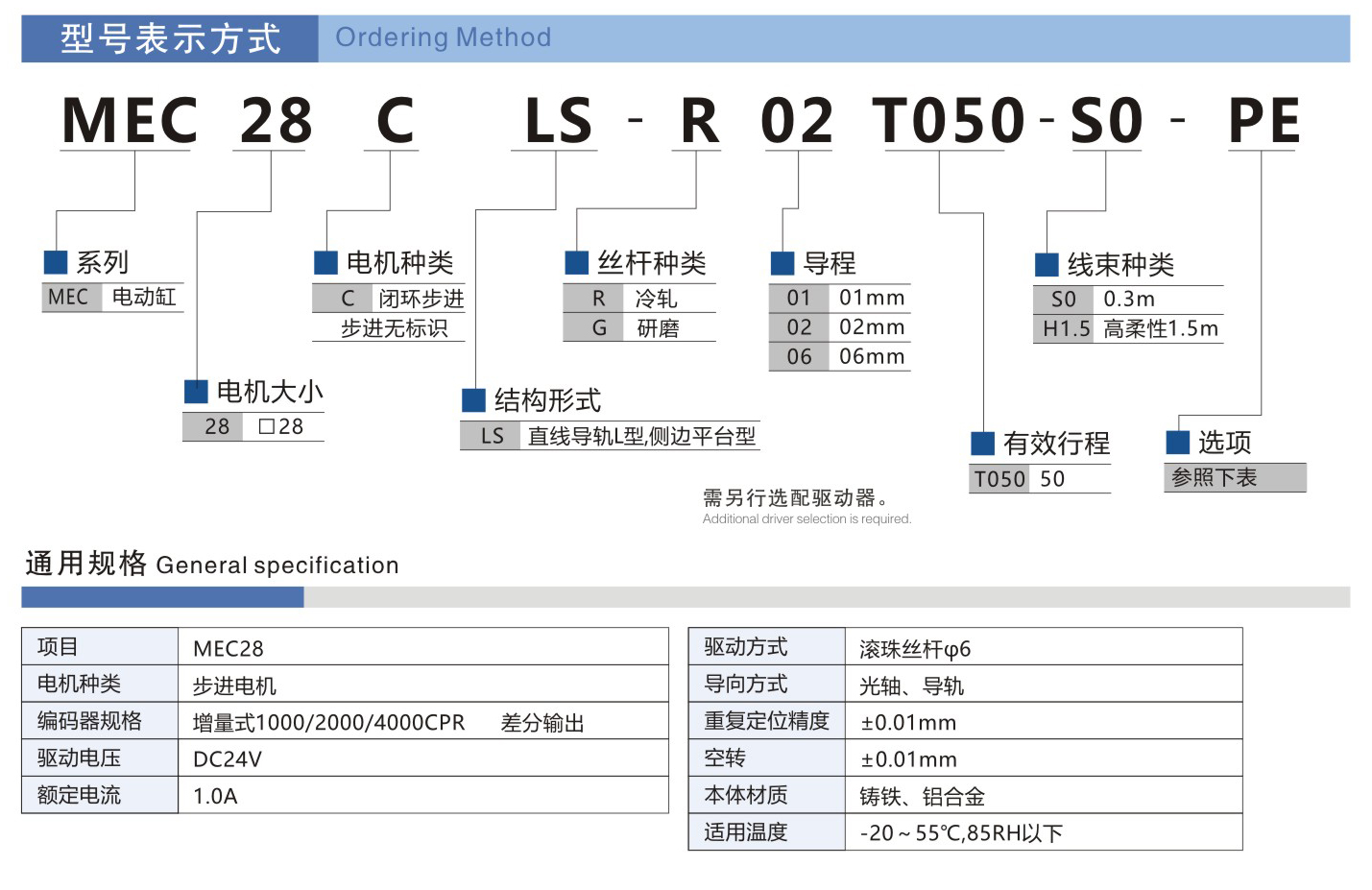The image size is (1372, 890).
Task: Click the '电机种类' ordering label
Action: [x=399, y=262]
